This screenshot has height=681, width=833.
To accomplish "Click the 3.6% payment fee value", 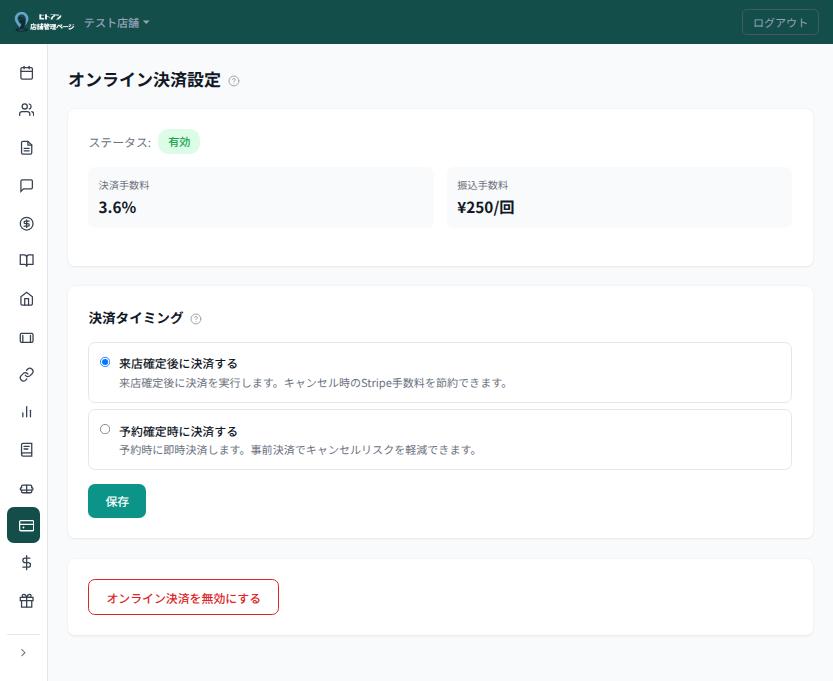I will point(117,207).
